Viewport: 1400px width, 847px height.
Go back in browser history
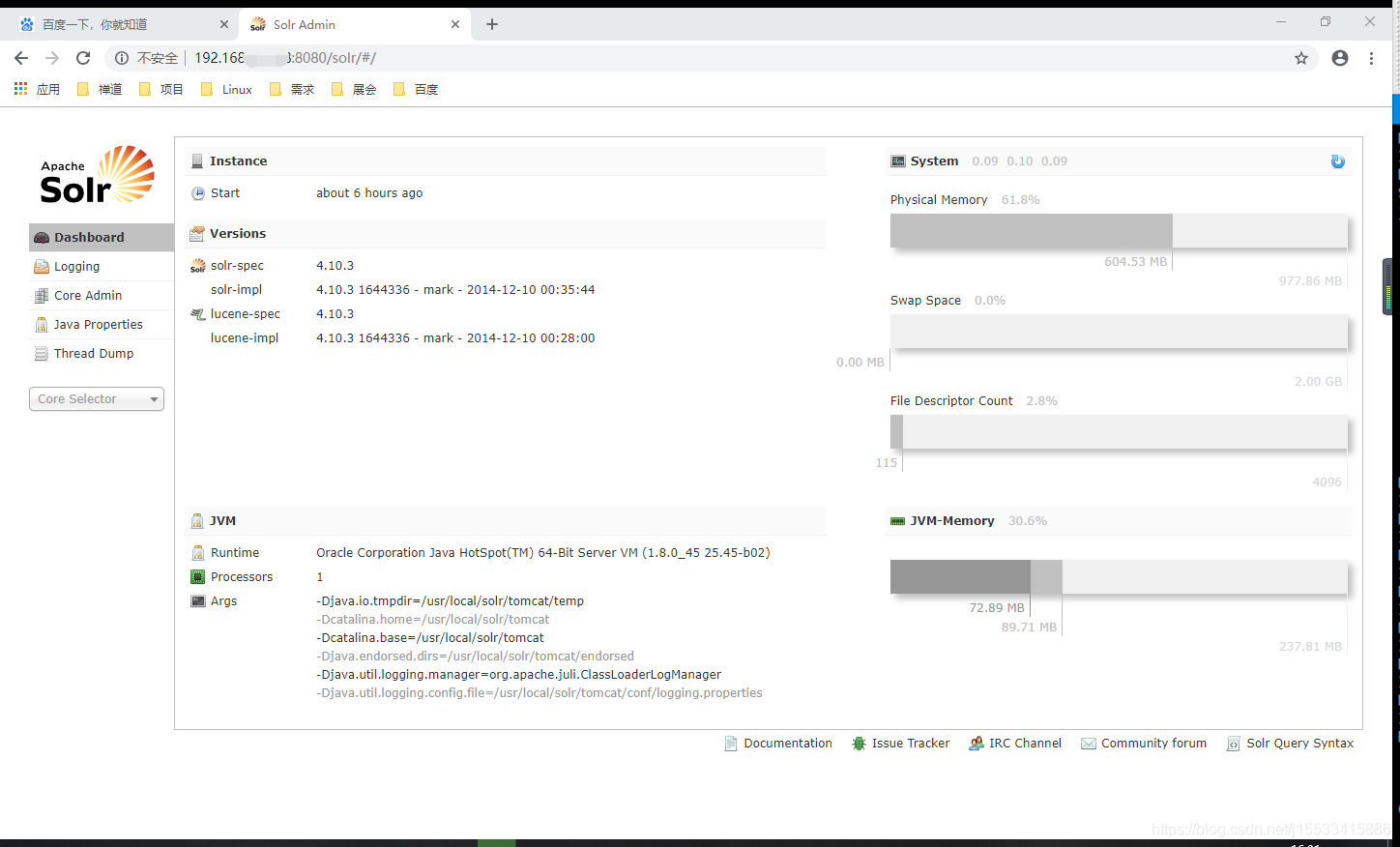click(x=21, y=58)
